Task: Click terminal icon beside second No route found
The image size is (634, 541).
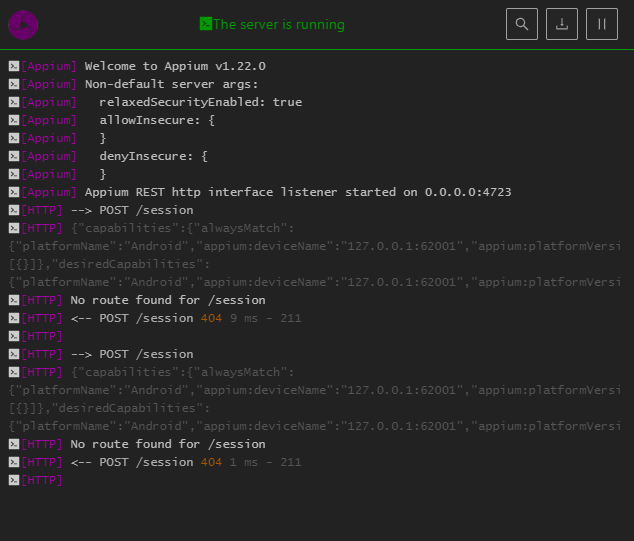Action: (x=14, y=444)
